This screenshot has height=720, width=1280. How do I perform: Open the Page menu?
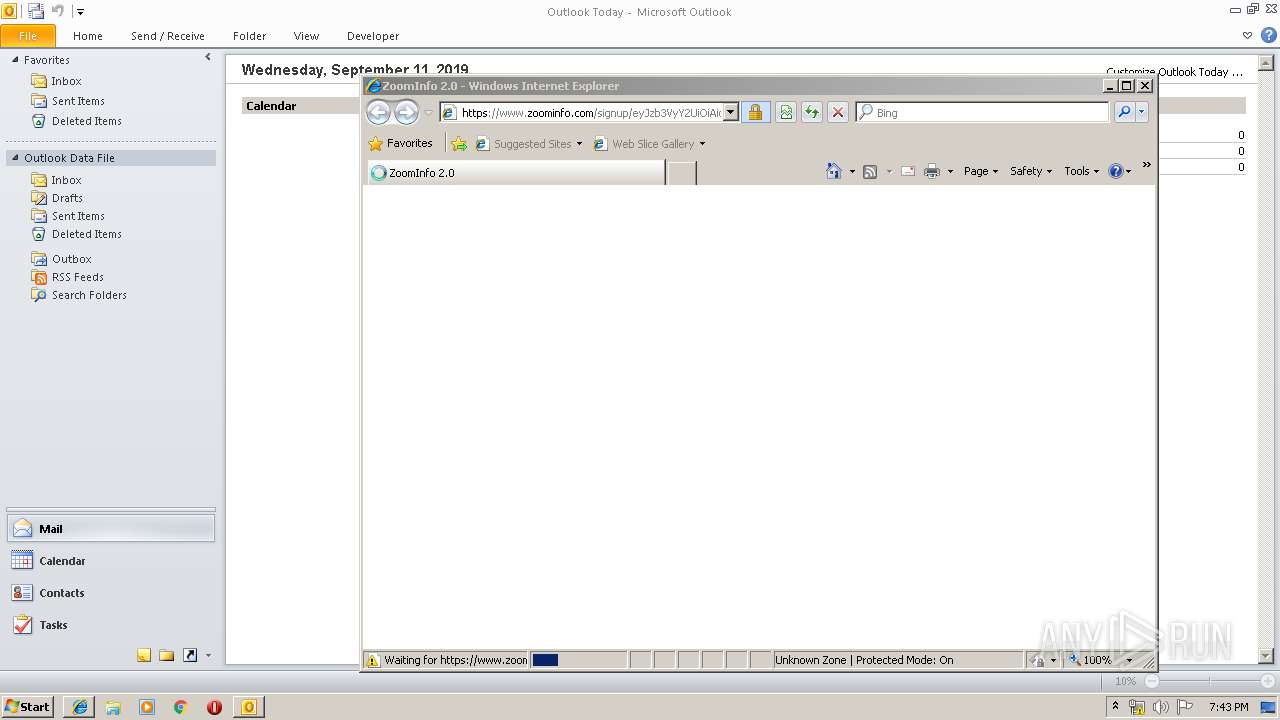pyautogui.click(x=981, y=171)
